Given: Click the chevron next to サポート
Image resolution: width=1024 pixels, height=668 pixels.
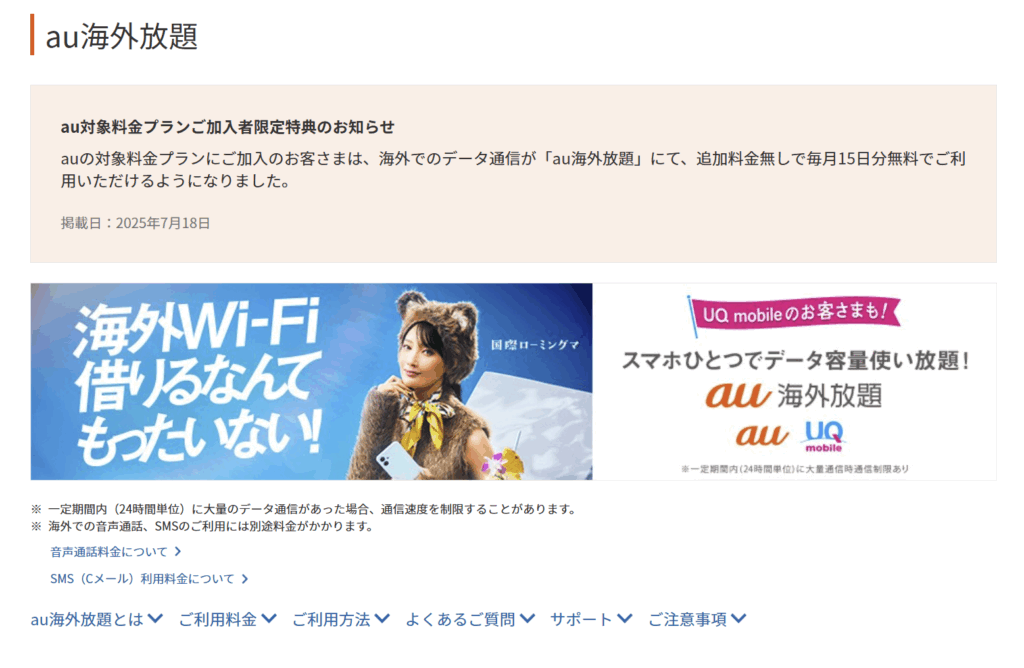Looking at the screenshot, I should click(625, 618).
